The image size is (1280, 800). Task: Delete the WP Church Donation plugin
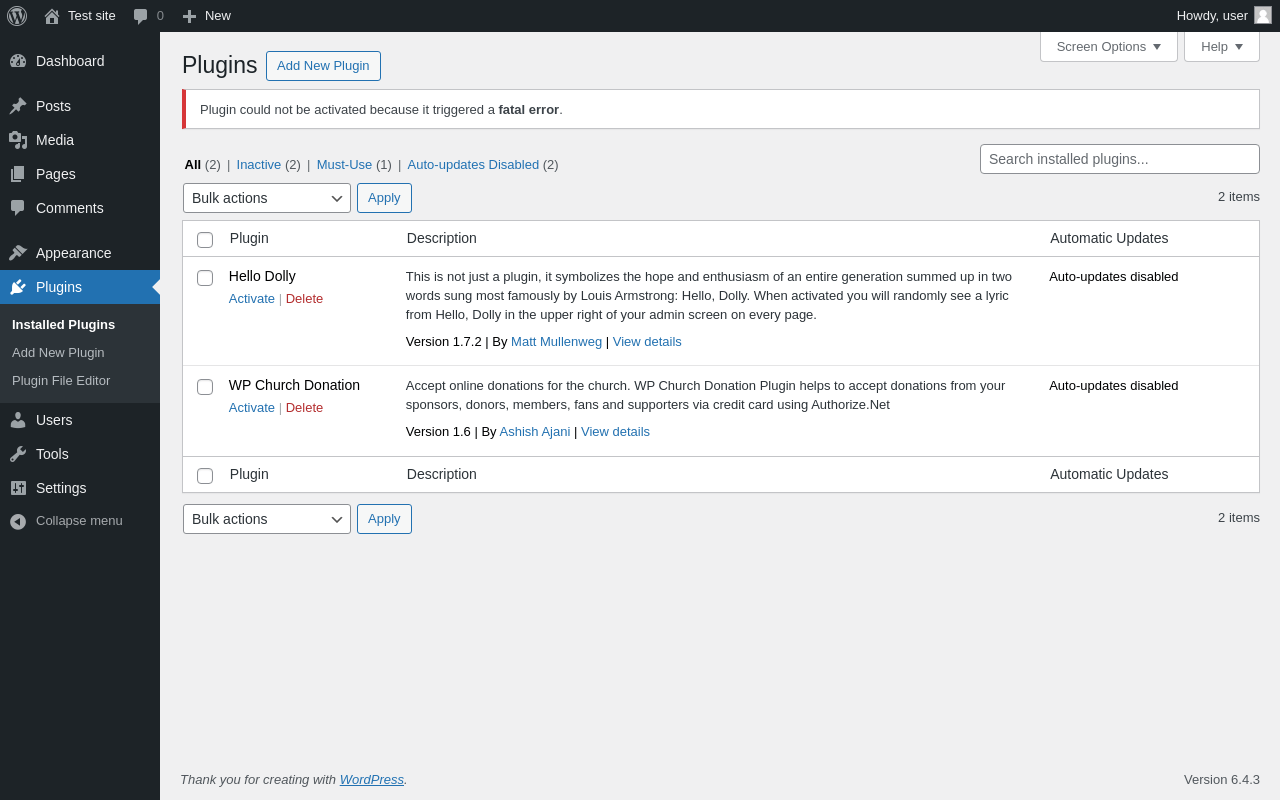coord(304,408)
